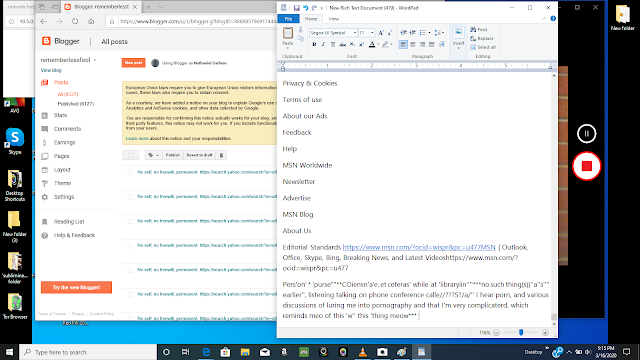The image size is (640, 360).
Task: Switch to the View ribbon tab
Action: [334, 19]
